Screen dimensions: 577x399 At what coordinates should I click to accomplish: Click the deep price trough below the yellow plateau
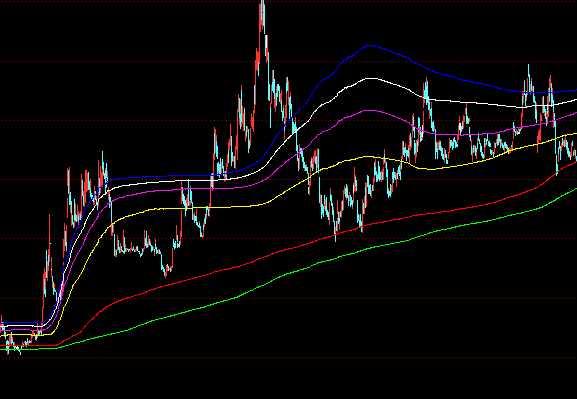(165, 272)
